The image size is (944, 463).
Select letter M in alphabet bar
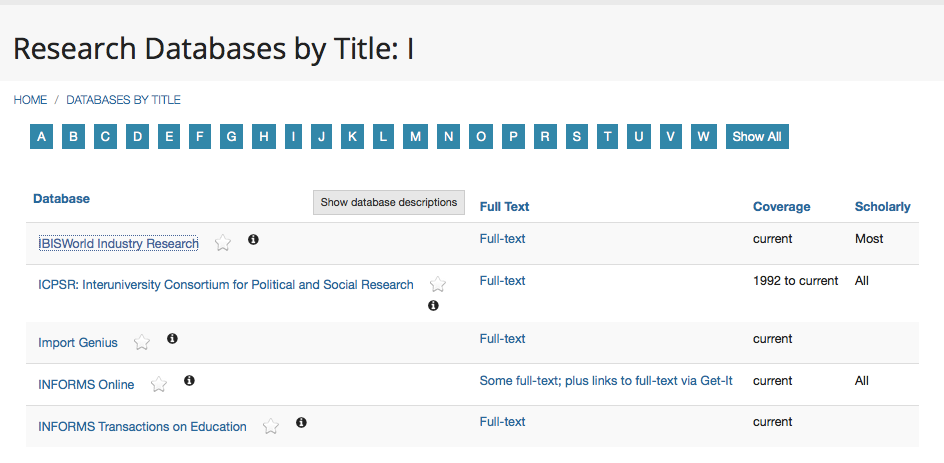[x=415, y=137]
